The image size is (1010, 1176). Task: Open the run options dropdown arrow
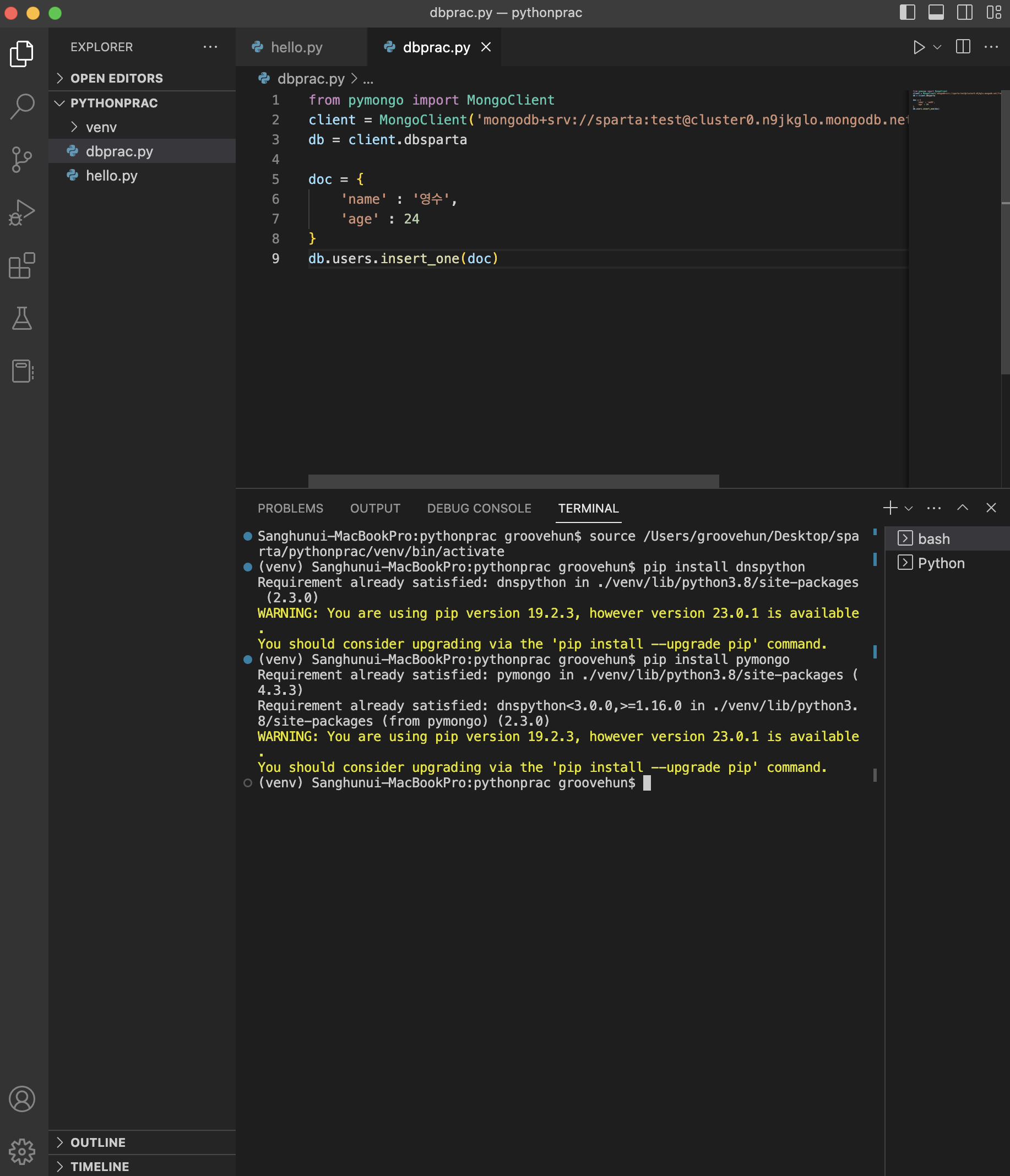937,47
